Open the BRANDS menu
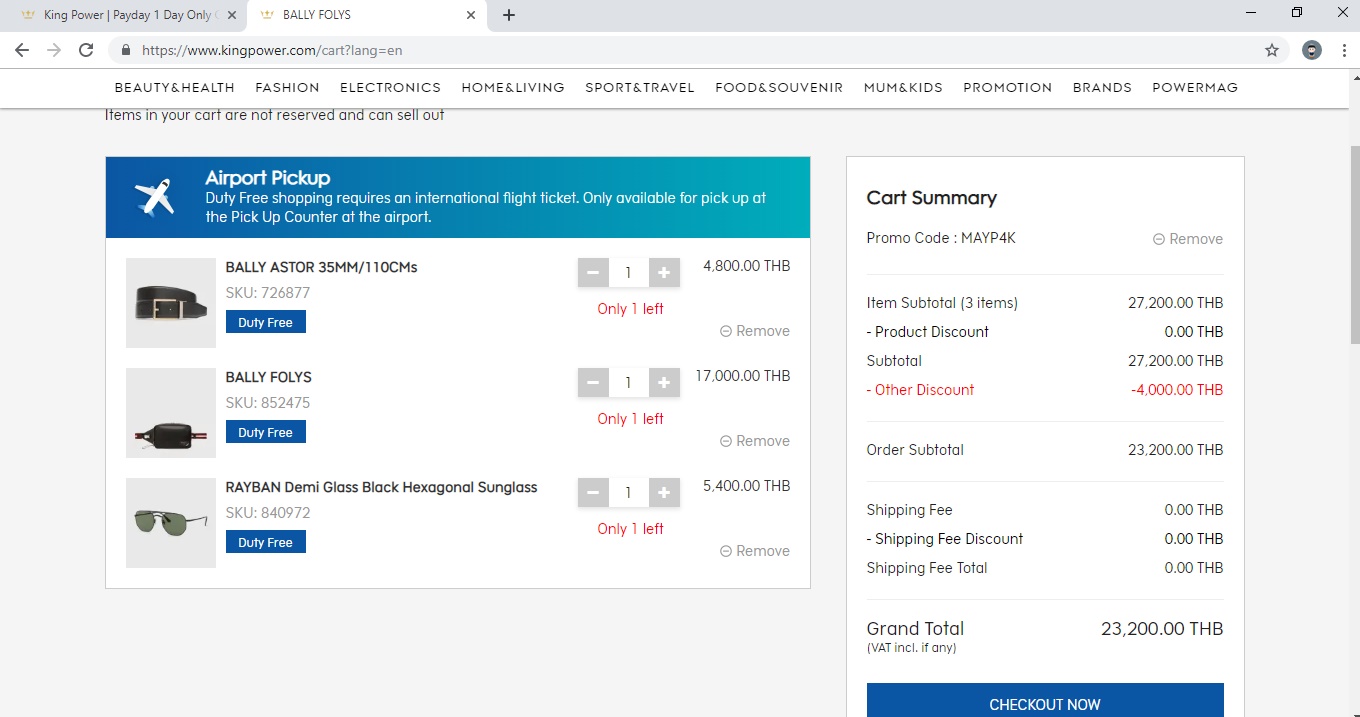This screenshot has height=717, width=1360. (1102, 87)
